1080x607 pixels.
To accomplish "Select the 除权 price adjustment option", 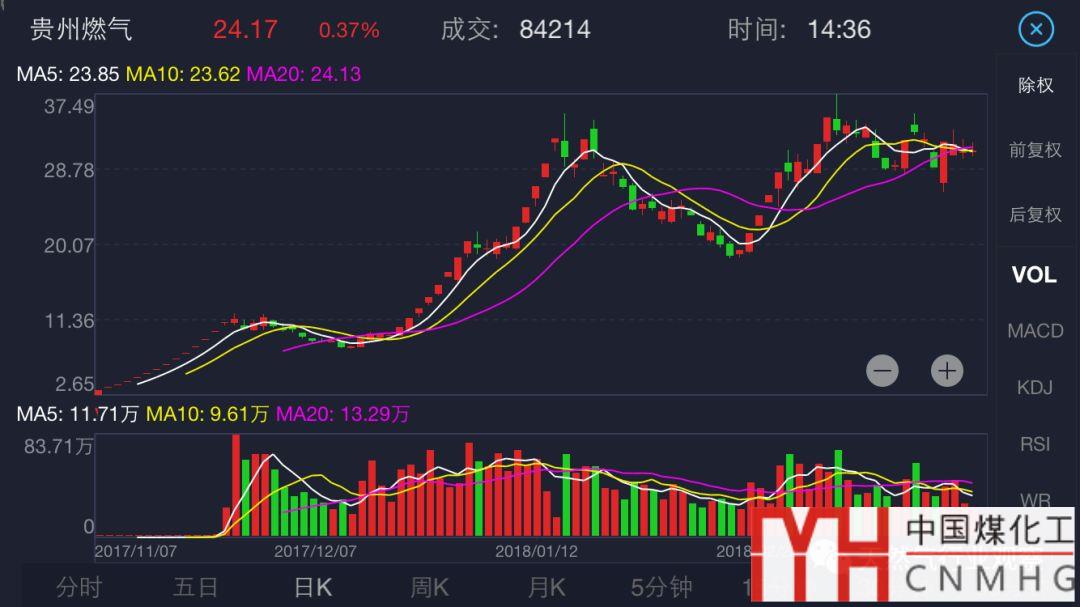I will tap(1035, 85).
